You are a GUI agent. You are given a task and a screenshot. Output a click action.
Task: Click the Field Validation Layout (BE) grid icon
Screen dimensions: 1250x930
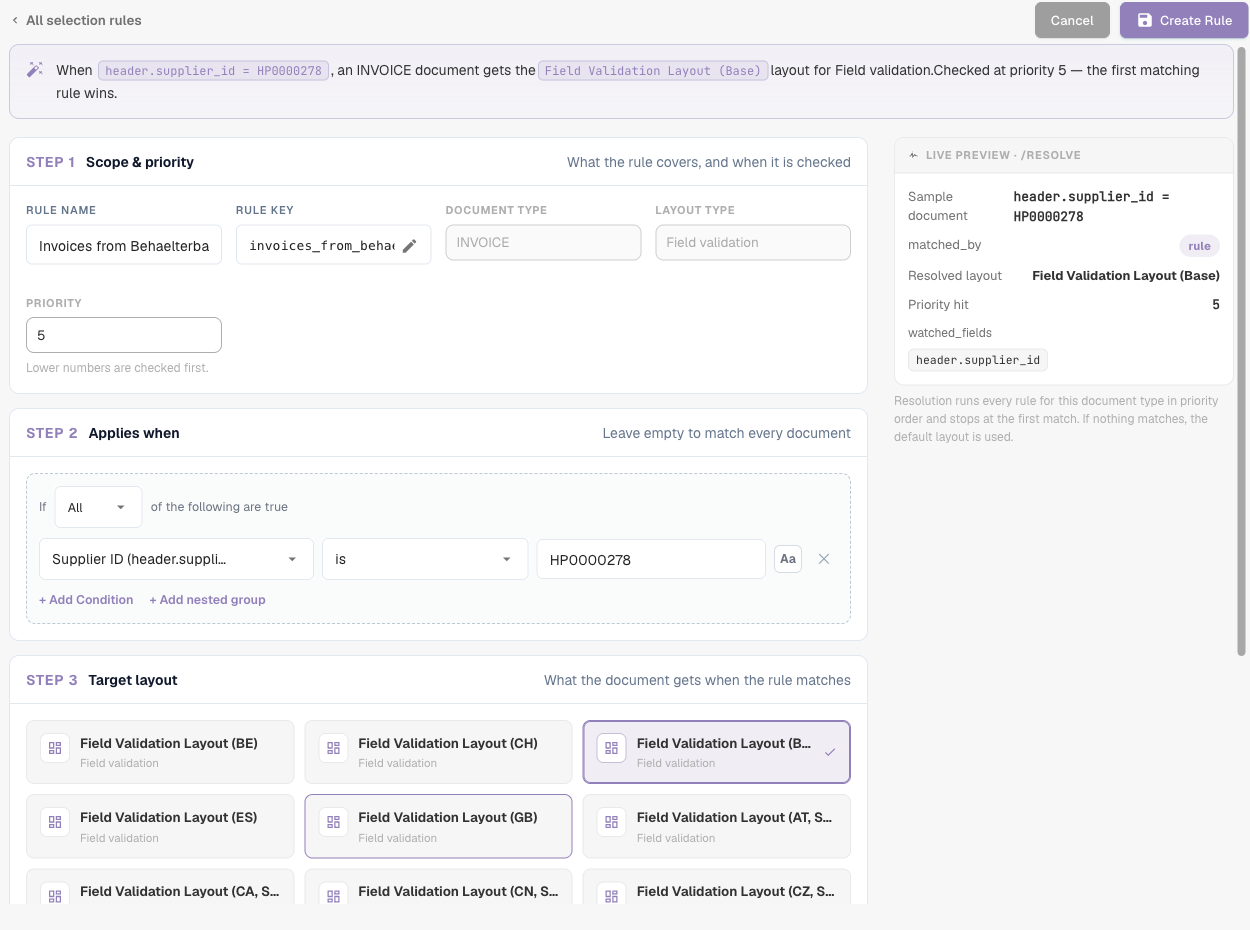55,747
